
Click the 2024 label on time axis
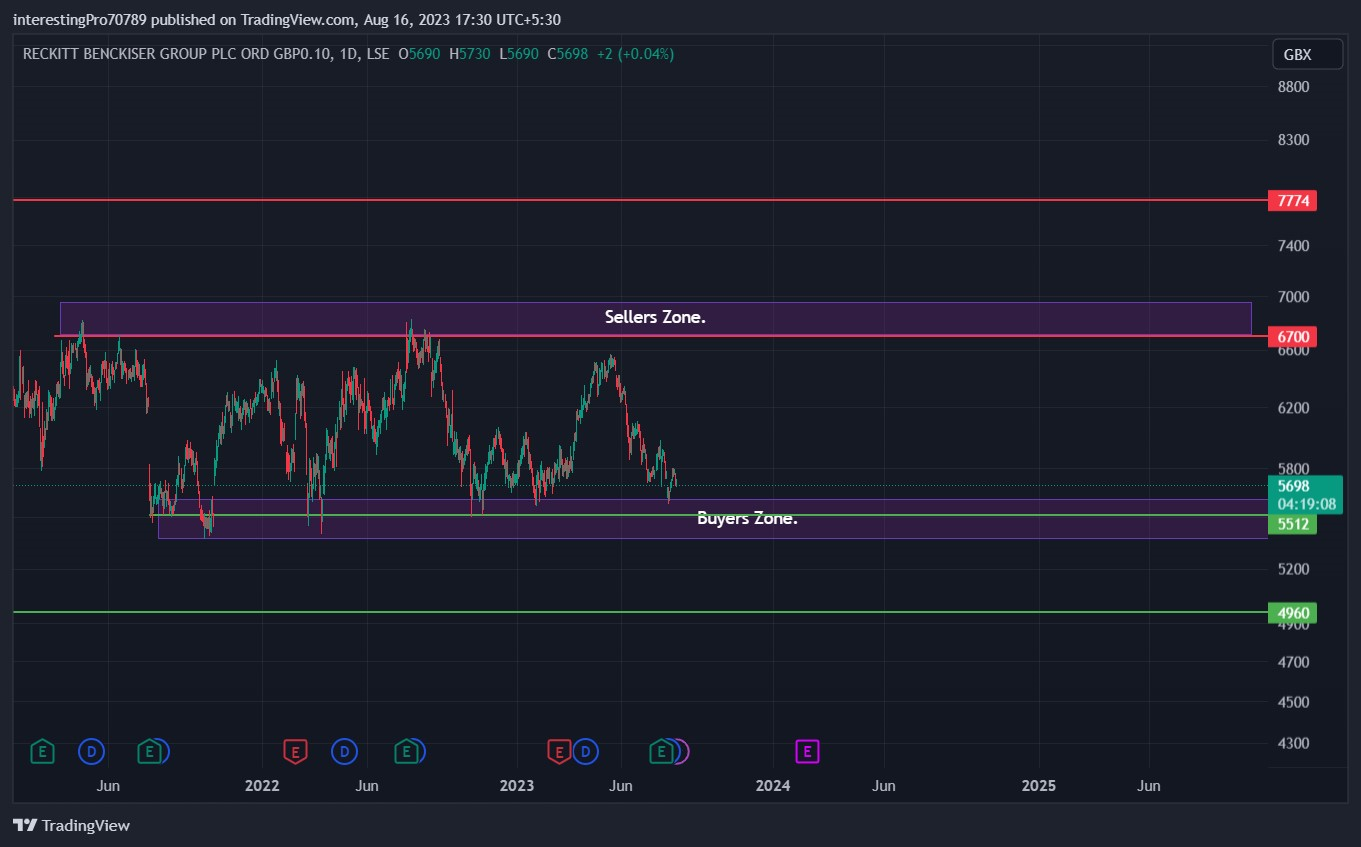pyautogui.click(x=773, y=786)
